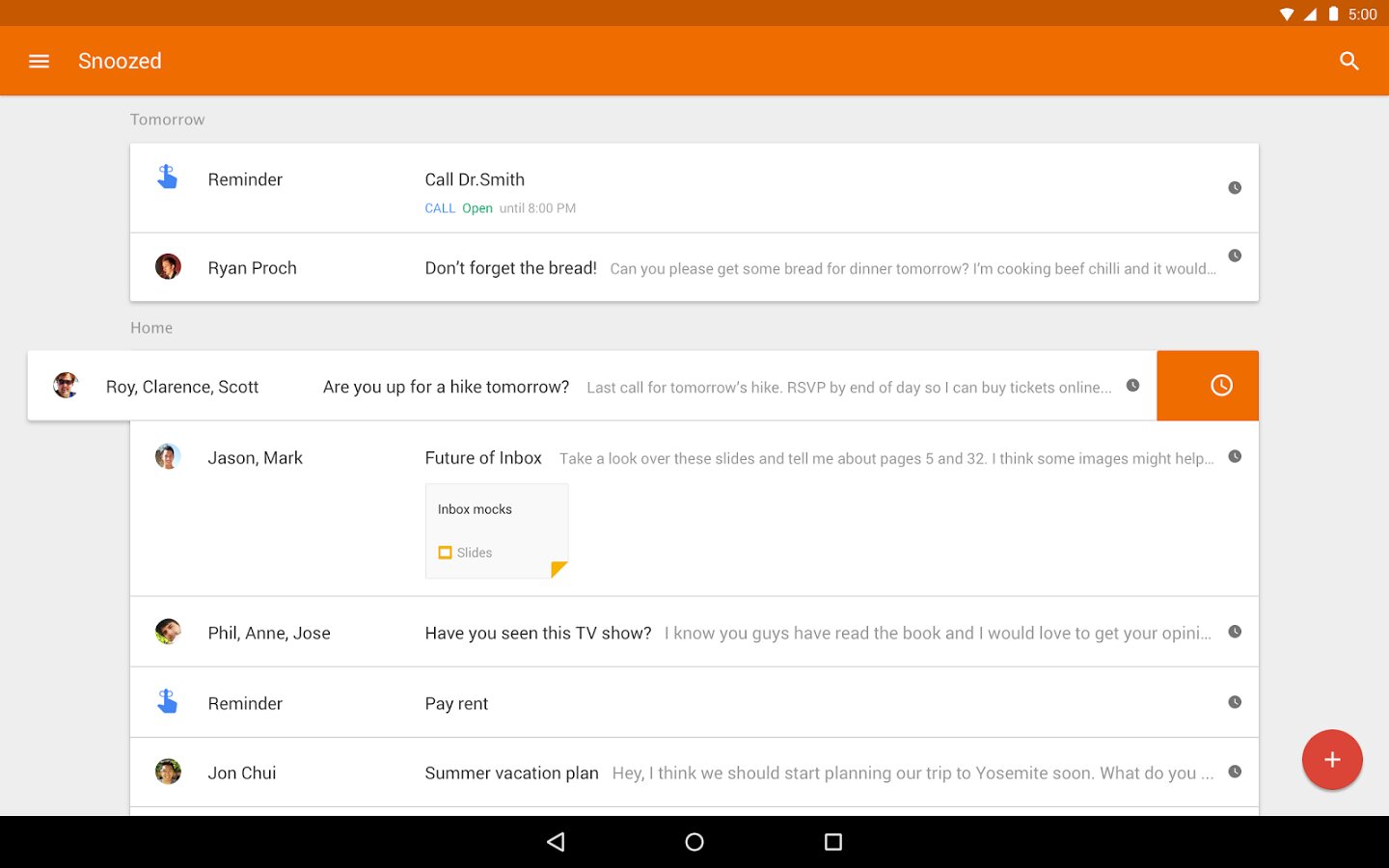
Task: Select the hike tomorrow conversation
Action: 446,387
